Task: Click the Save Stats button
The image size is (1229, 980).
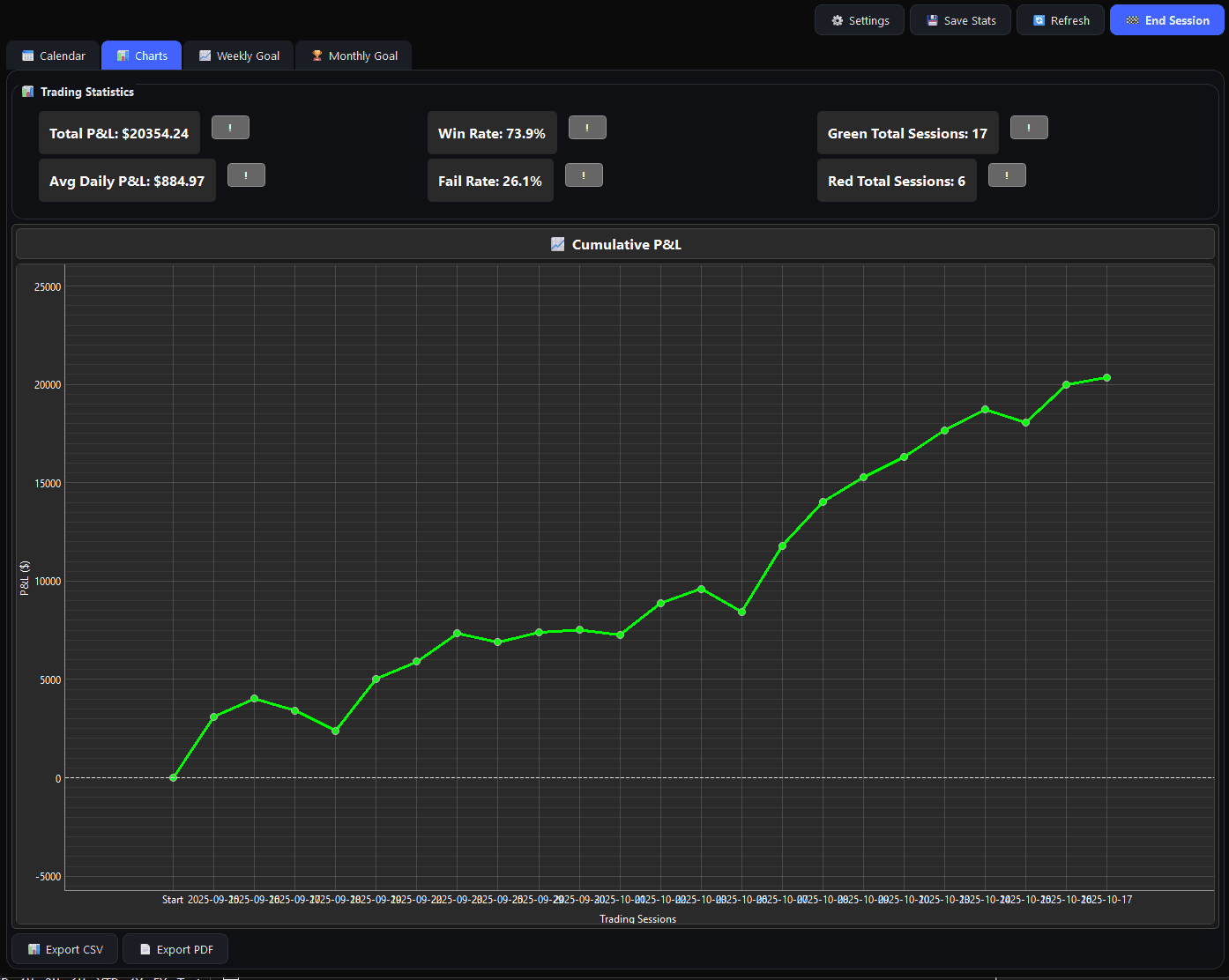Action: 961,20
